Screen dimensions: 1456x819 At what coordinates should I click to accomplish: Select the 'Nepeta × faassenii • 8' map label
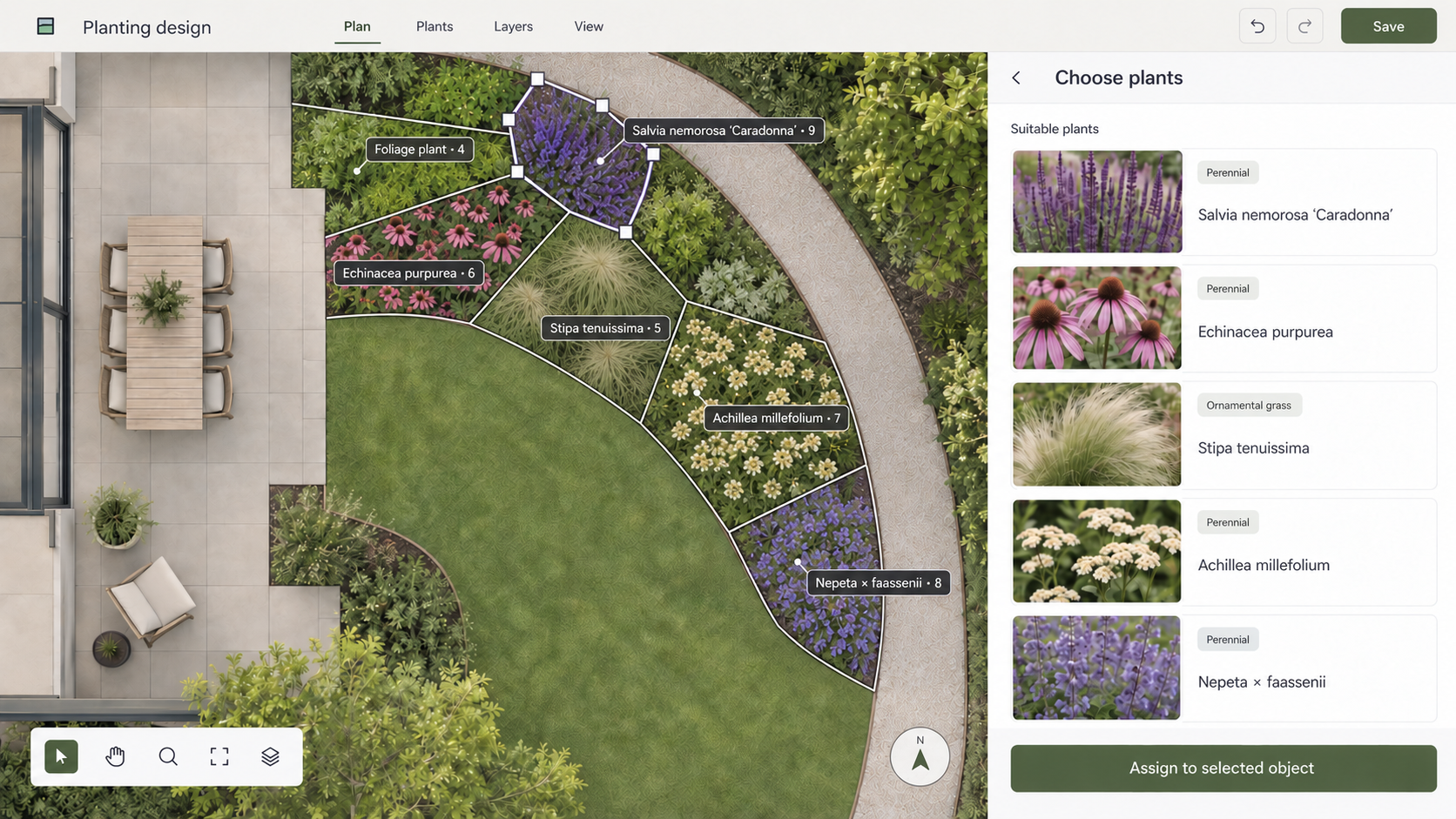click(878, 583)
